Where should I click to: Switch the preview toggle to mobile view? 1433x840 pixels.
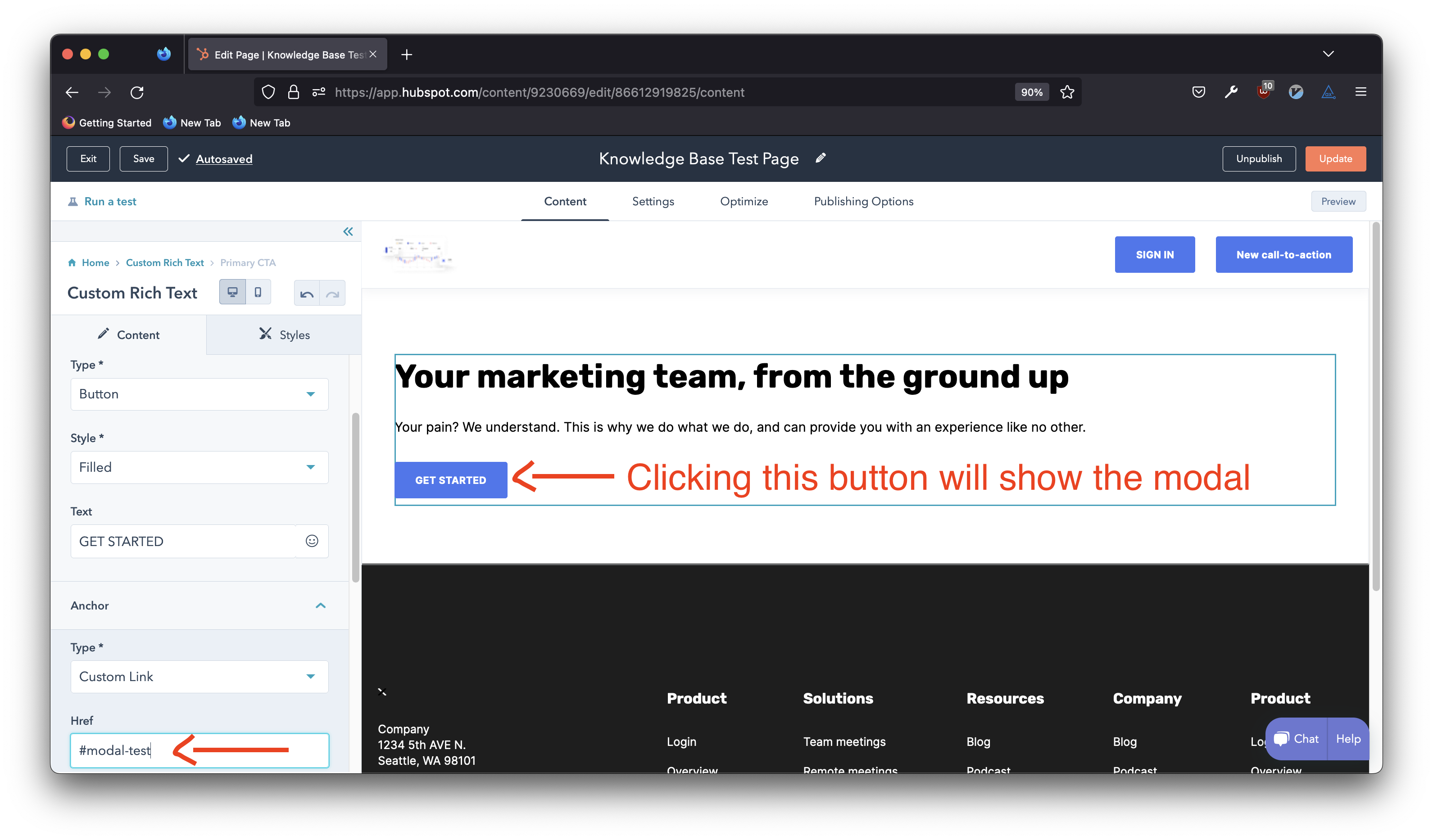(258, 292)
